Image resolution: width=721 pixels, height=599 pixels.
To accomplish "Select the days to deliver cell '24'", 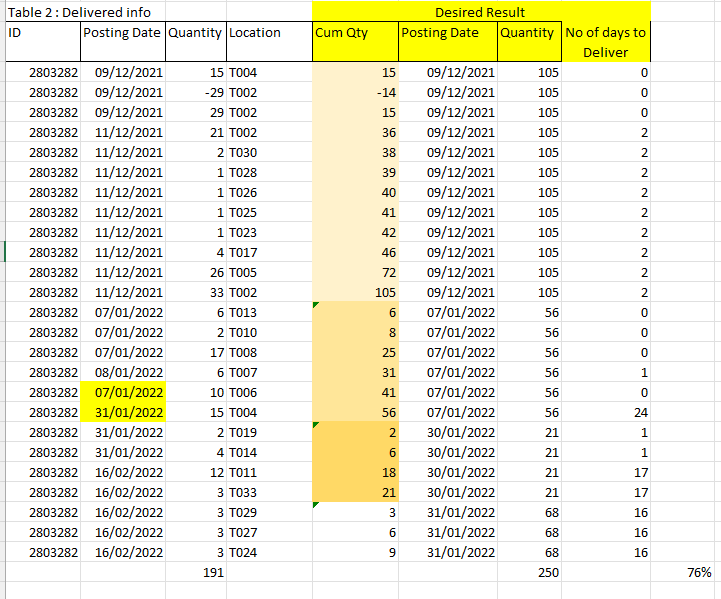I will (606, 412).
